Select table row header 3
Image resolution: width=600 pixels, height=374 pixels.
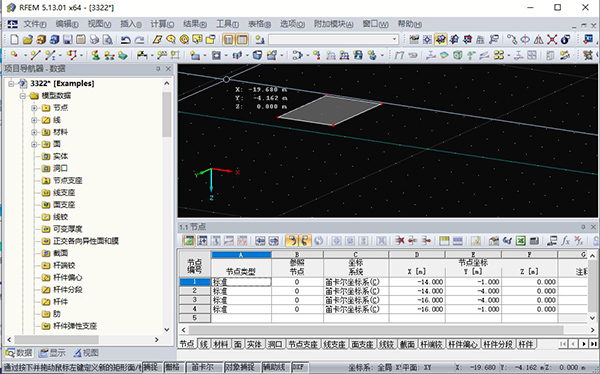(x=195, y=300)
